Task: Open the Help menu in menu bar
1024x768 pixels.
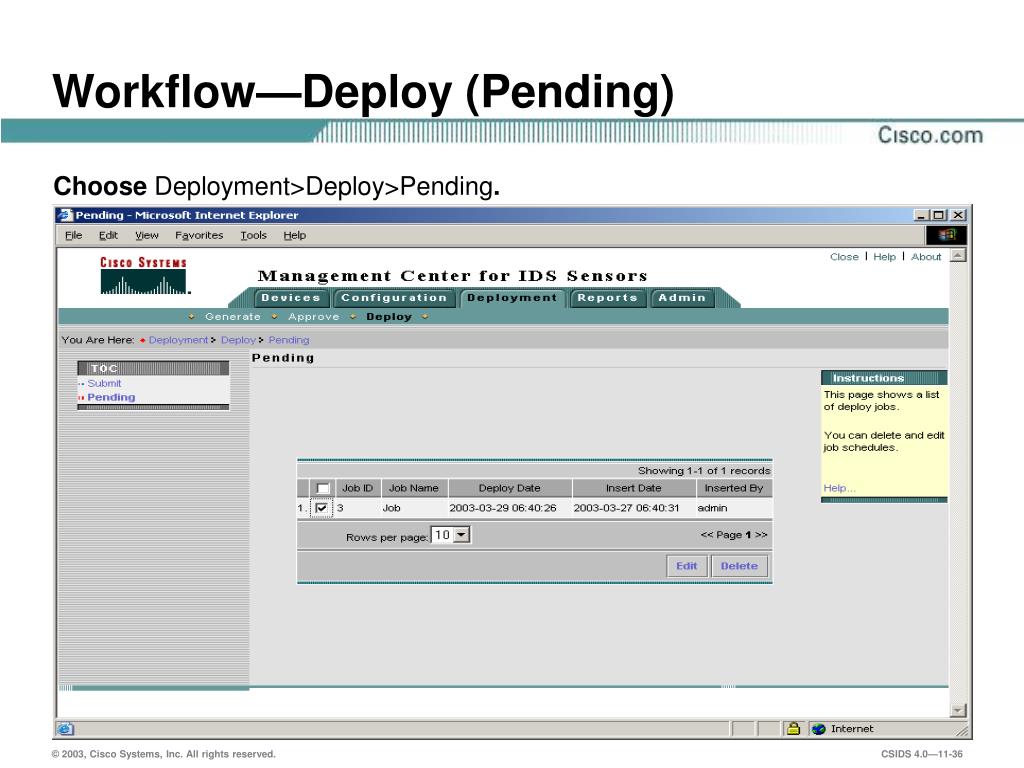Action: tap(295, 235)
